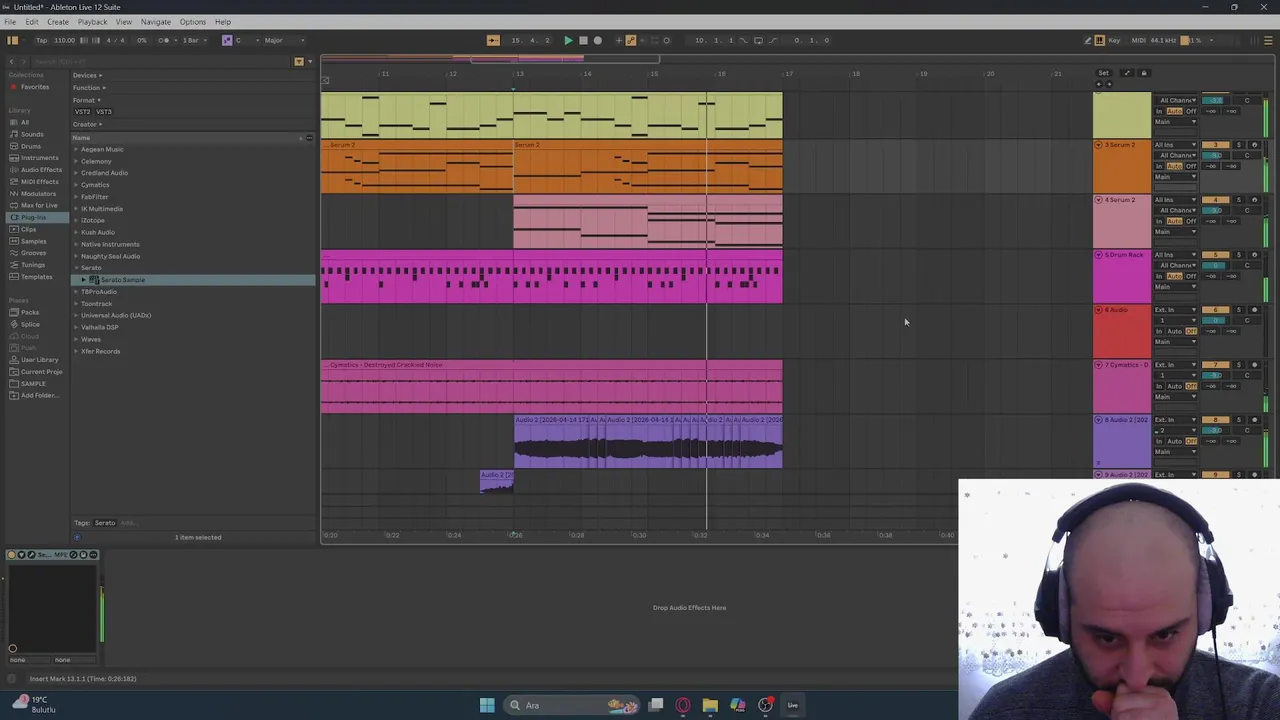Click Add Folder in Places
1280x720 pixels.
pyautogui.click(x=38, y=395)
